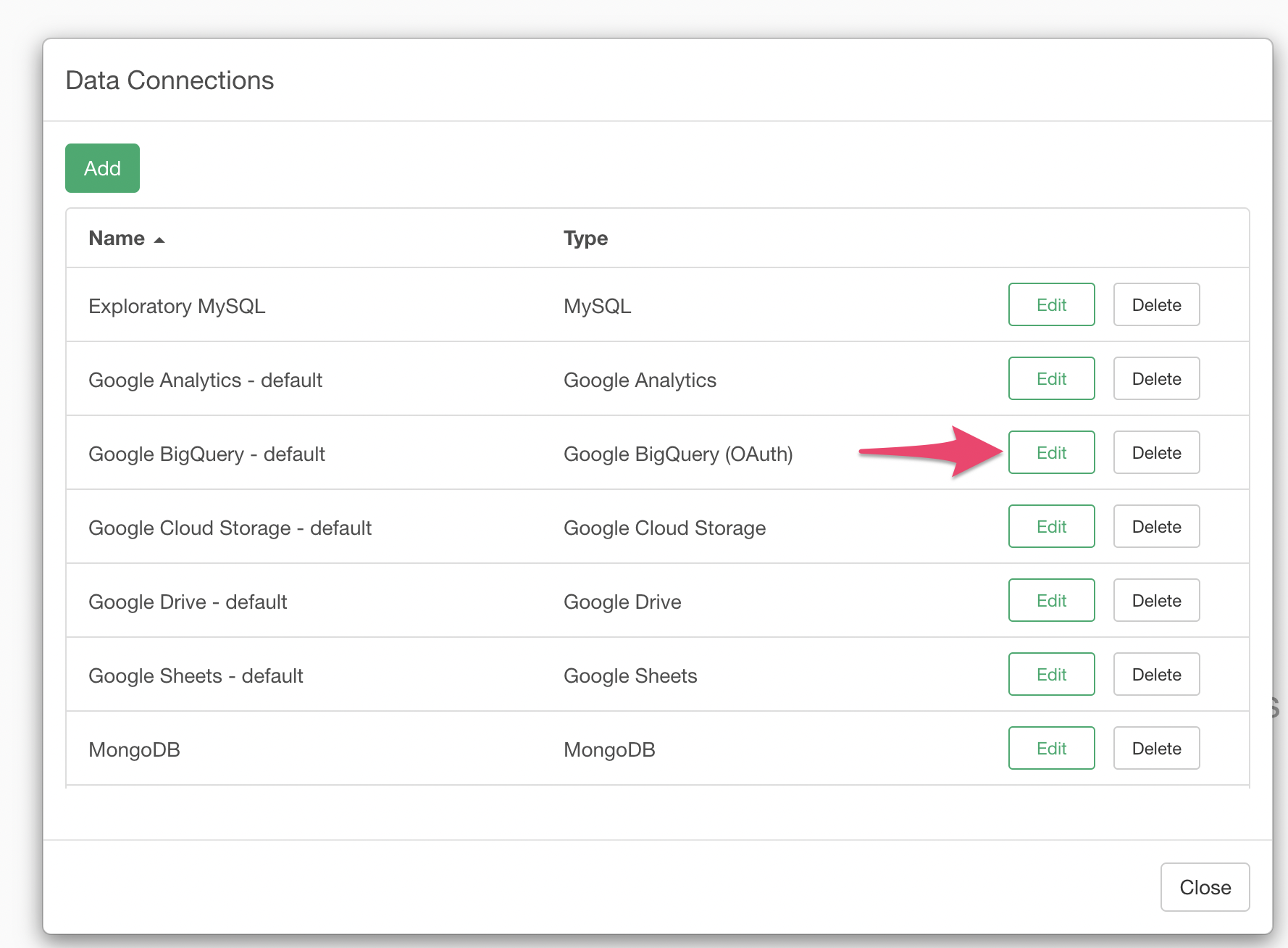Image resolution: width=1288 pixels, height=948 pixels.
Task: Edit the Google Cloud Storage connection
Action: click(1051, 527)
